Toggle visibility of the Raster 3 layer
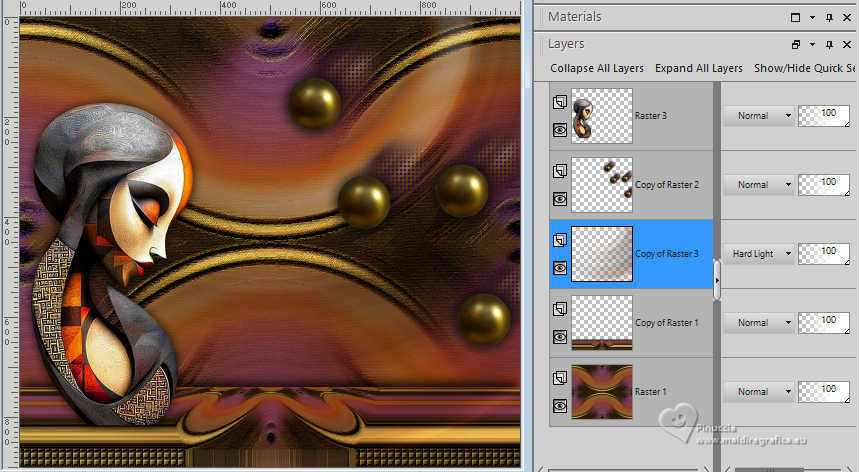 coord(559,130)
